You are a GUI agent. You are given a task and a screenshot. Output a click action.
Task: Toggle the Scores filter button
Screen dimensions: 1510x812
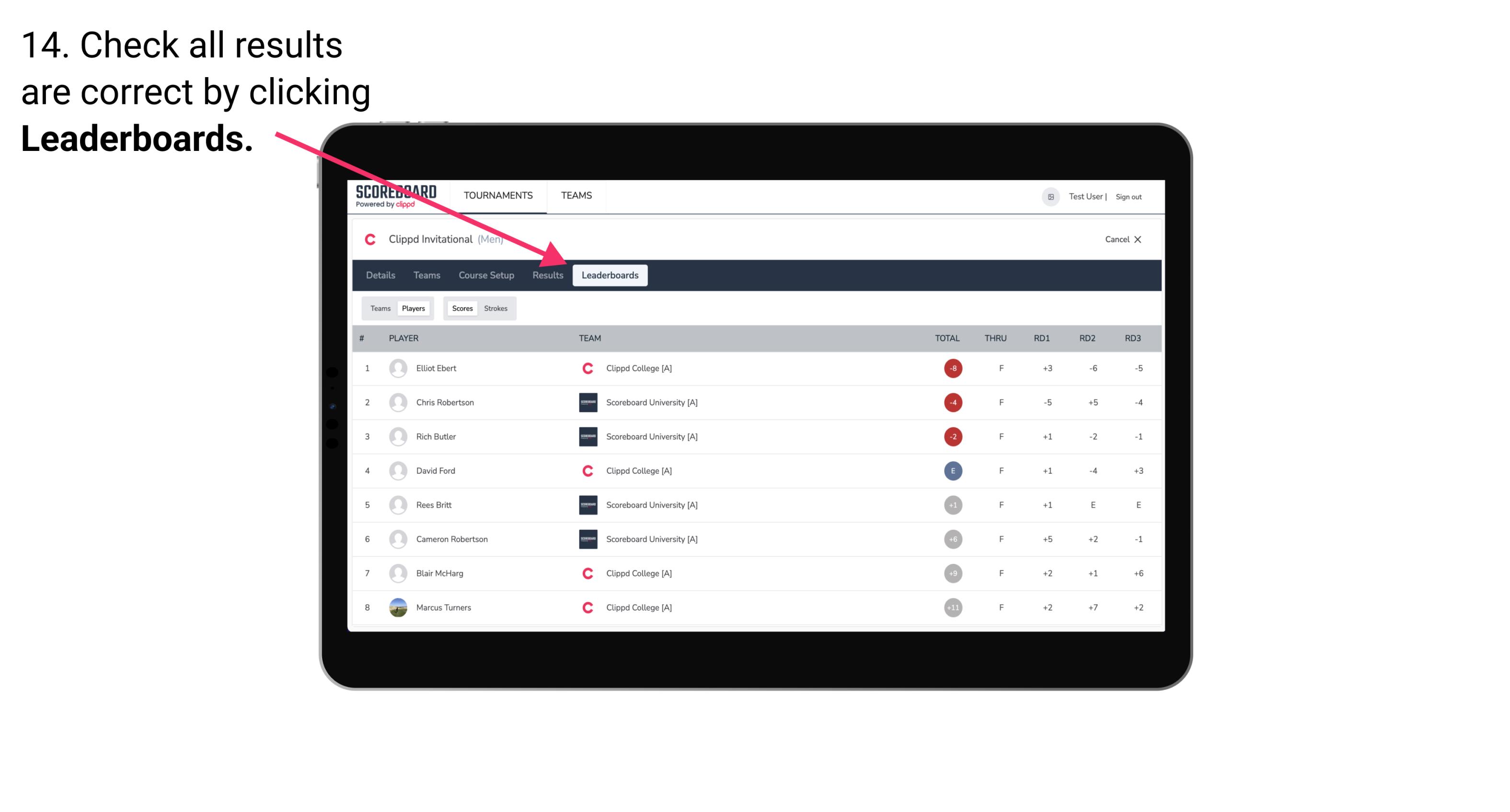[x=462, y=308]
